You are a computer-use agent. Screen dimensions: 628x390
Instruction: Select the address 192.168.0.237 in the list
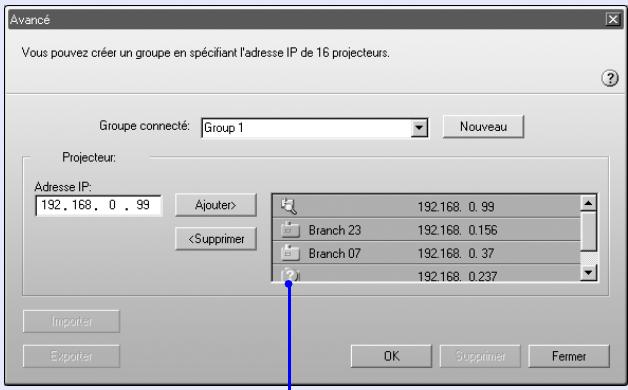coord(457,276)
